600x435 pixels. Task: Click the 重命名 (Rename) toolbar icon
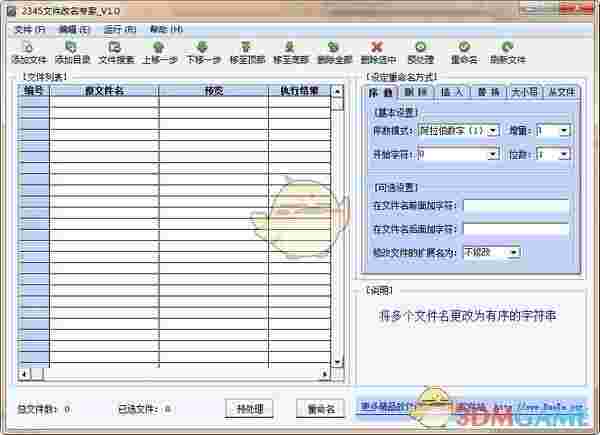464,52
